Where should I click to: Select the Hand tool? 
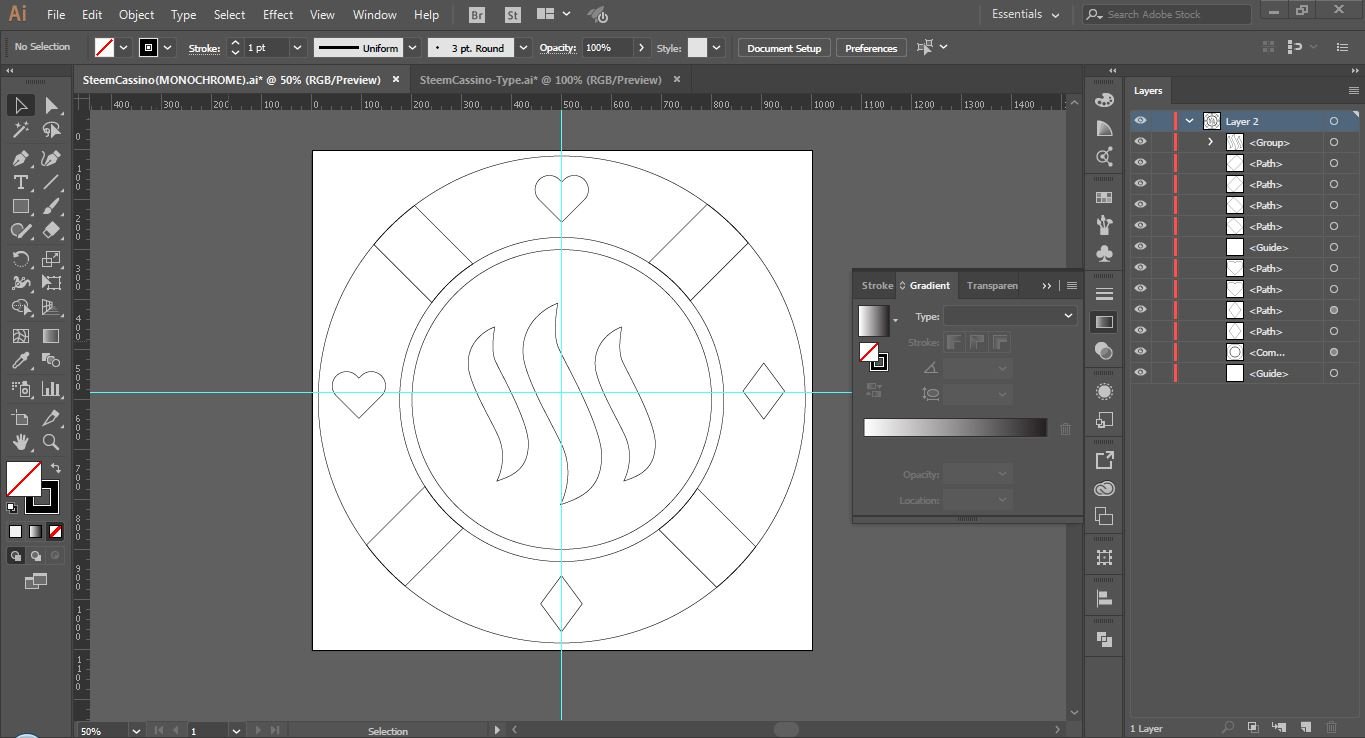click(x=20, y=442)
